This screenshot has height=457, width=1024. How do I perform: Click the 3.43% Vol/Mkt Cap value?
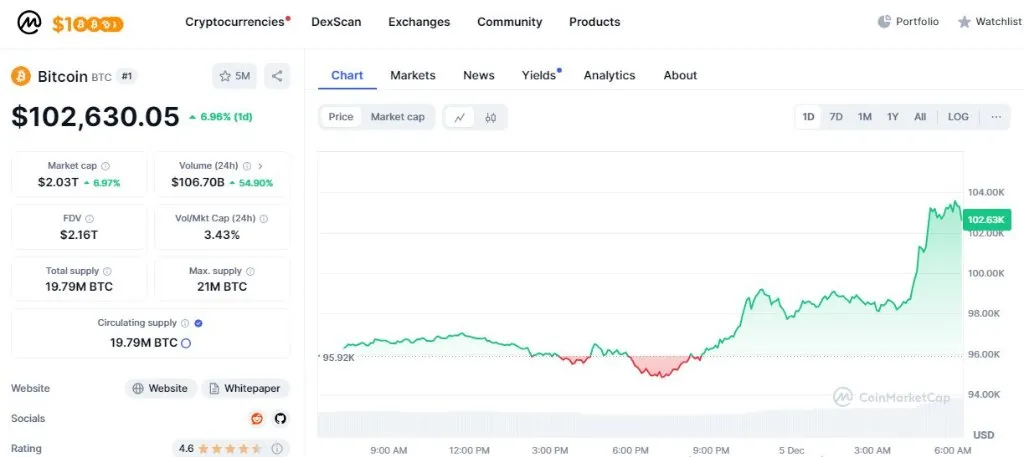pyautogui.click(x=222, y=235)
